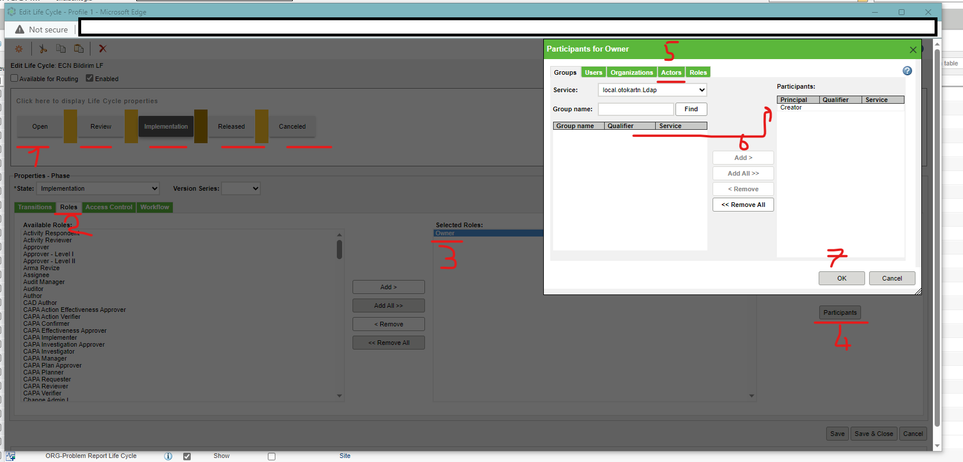
Task: Expand the State dropdown showing Implementation
Action: click(98, 189)
